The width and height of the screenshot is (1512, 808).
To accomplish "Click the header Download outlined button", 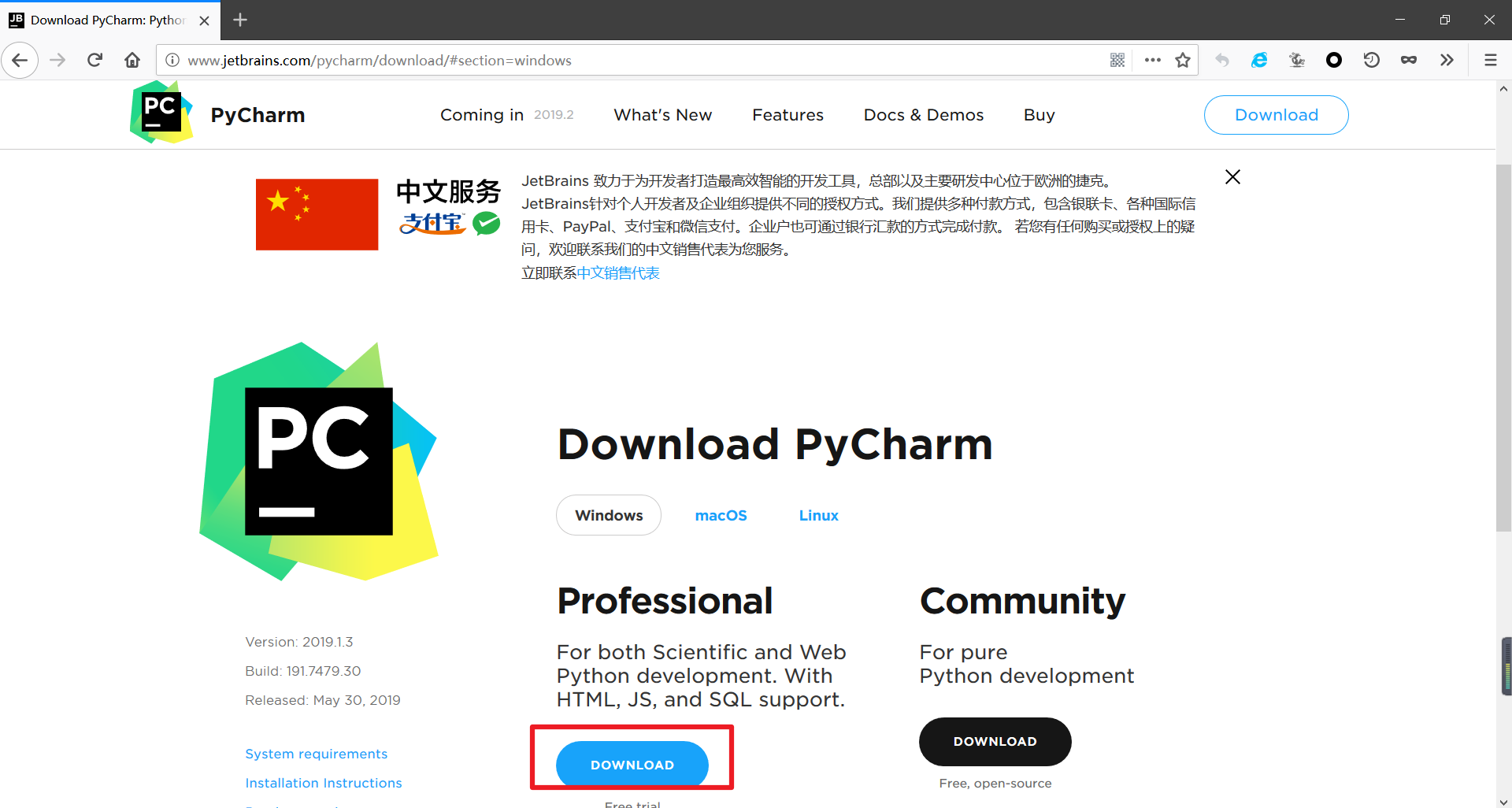I will click(x=1276, y=115).
